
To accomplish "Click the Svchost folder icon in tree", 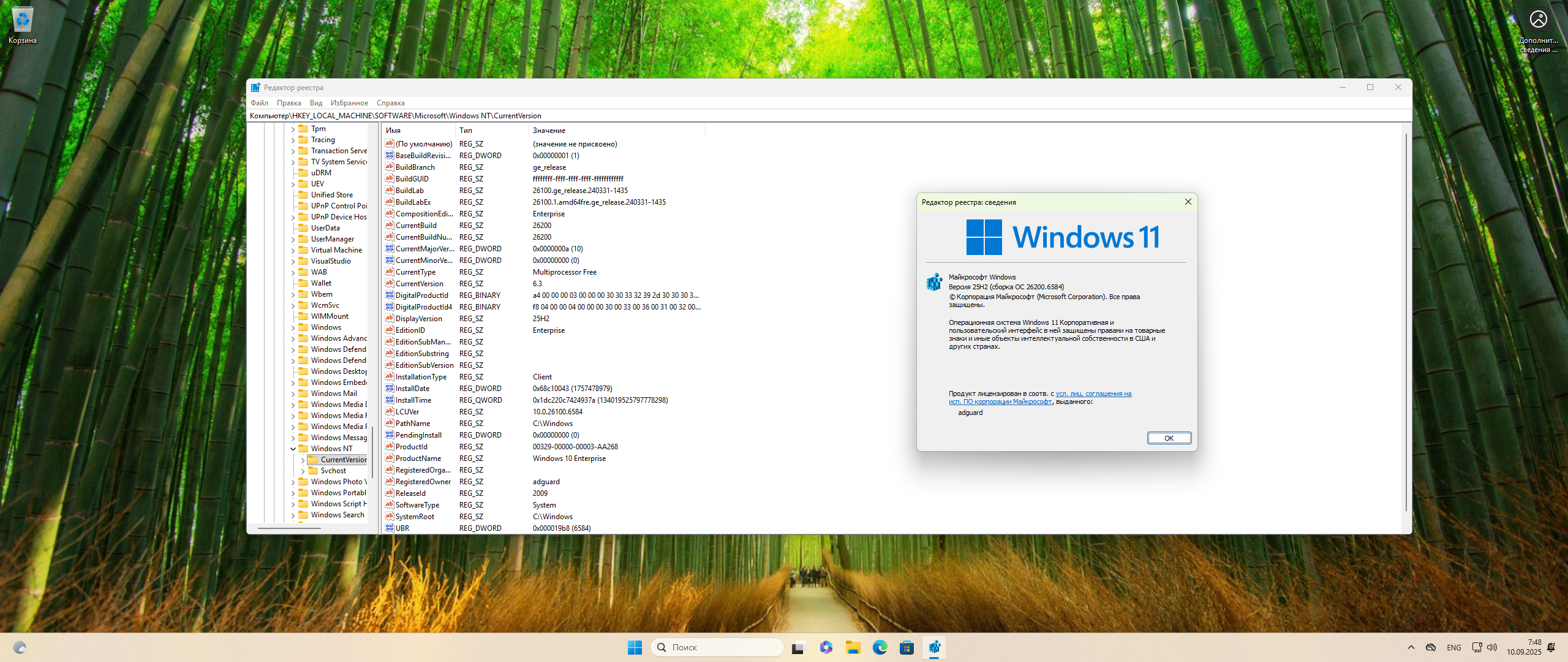I will coord(313,471).
